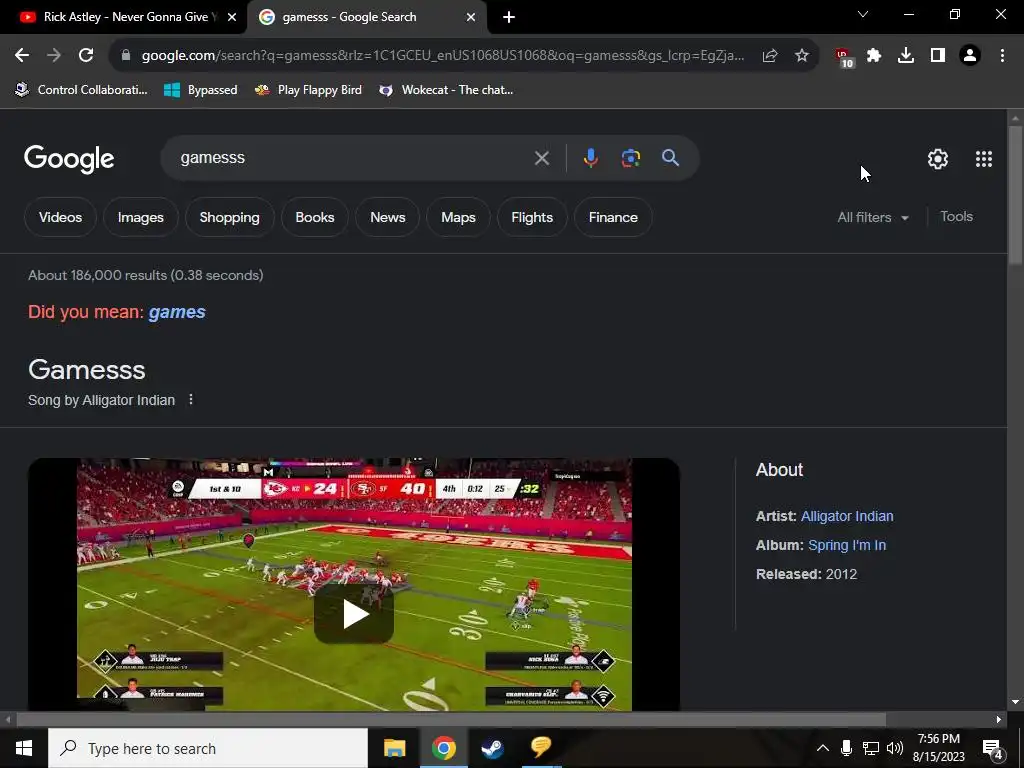Select the gamesss Google Search tab

[x=367, y=17]
